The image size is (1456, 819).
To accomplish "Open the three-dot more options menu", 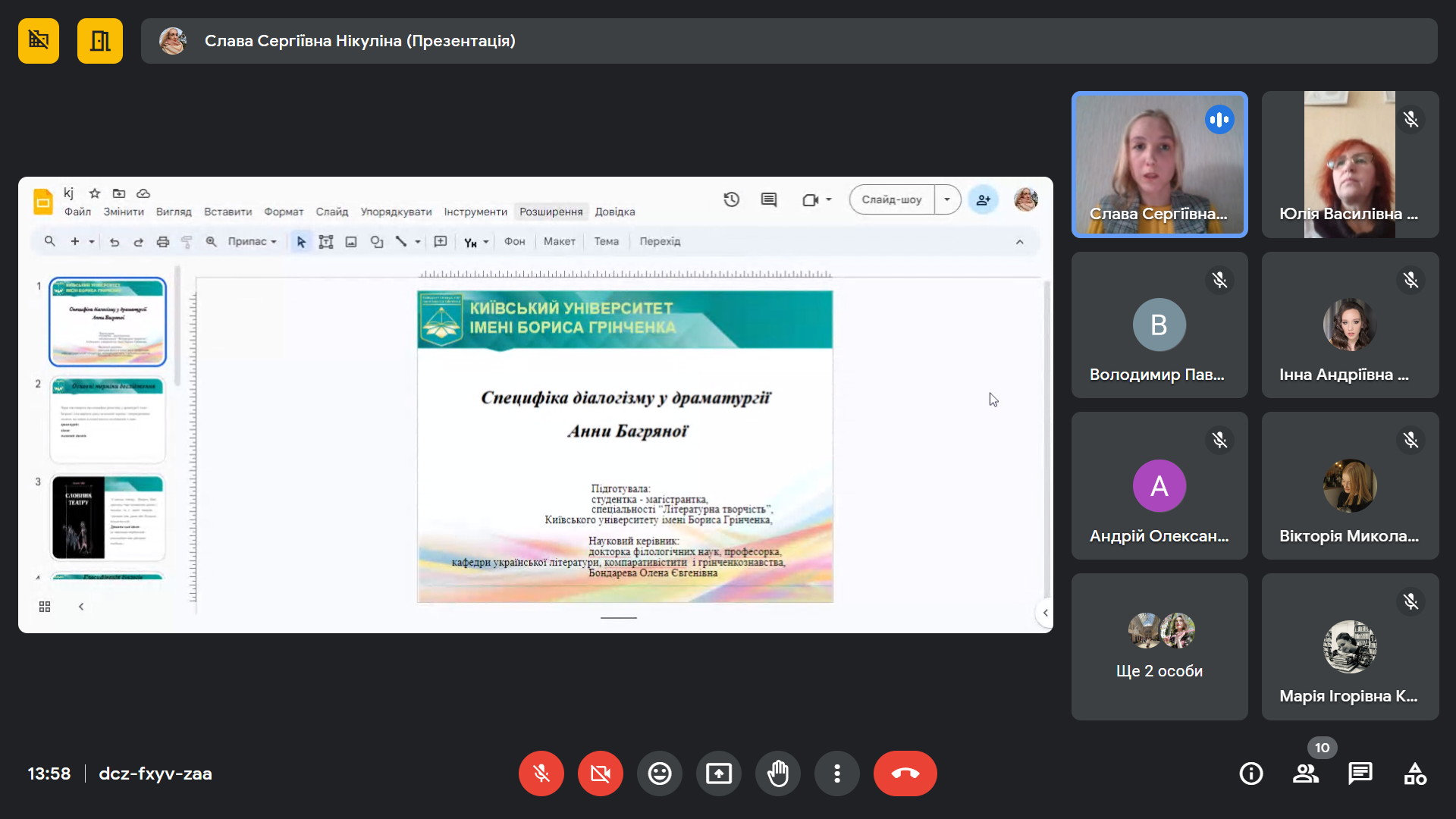I will coord(837,773).
